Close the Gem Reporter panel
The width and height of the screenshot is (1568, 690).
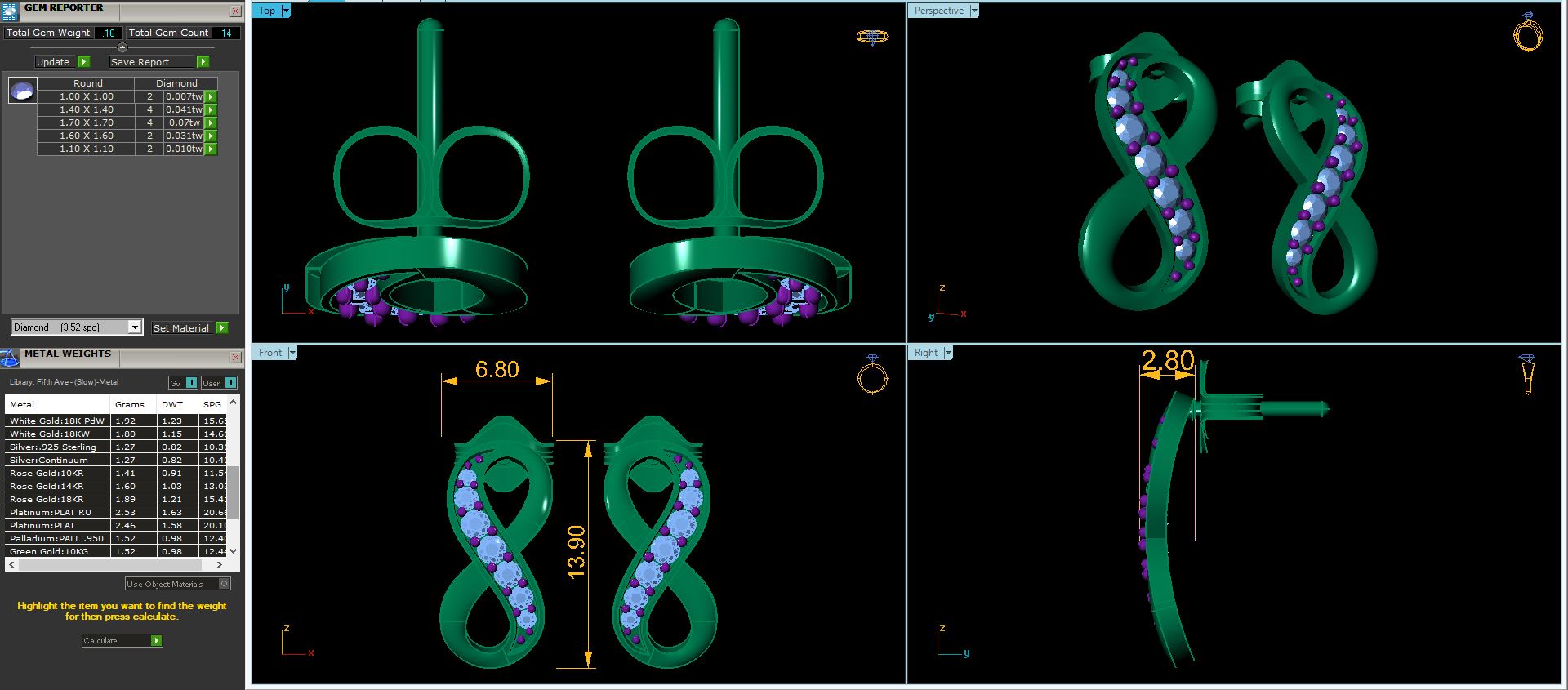click(x=235, y=11)
